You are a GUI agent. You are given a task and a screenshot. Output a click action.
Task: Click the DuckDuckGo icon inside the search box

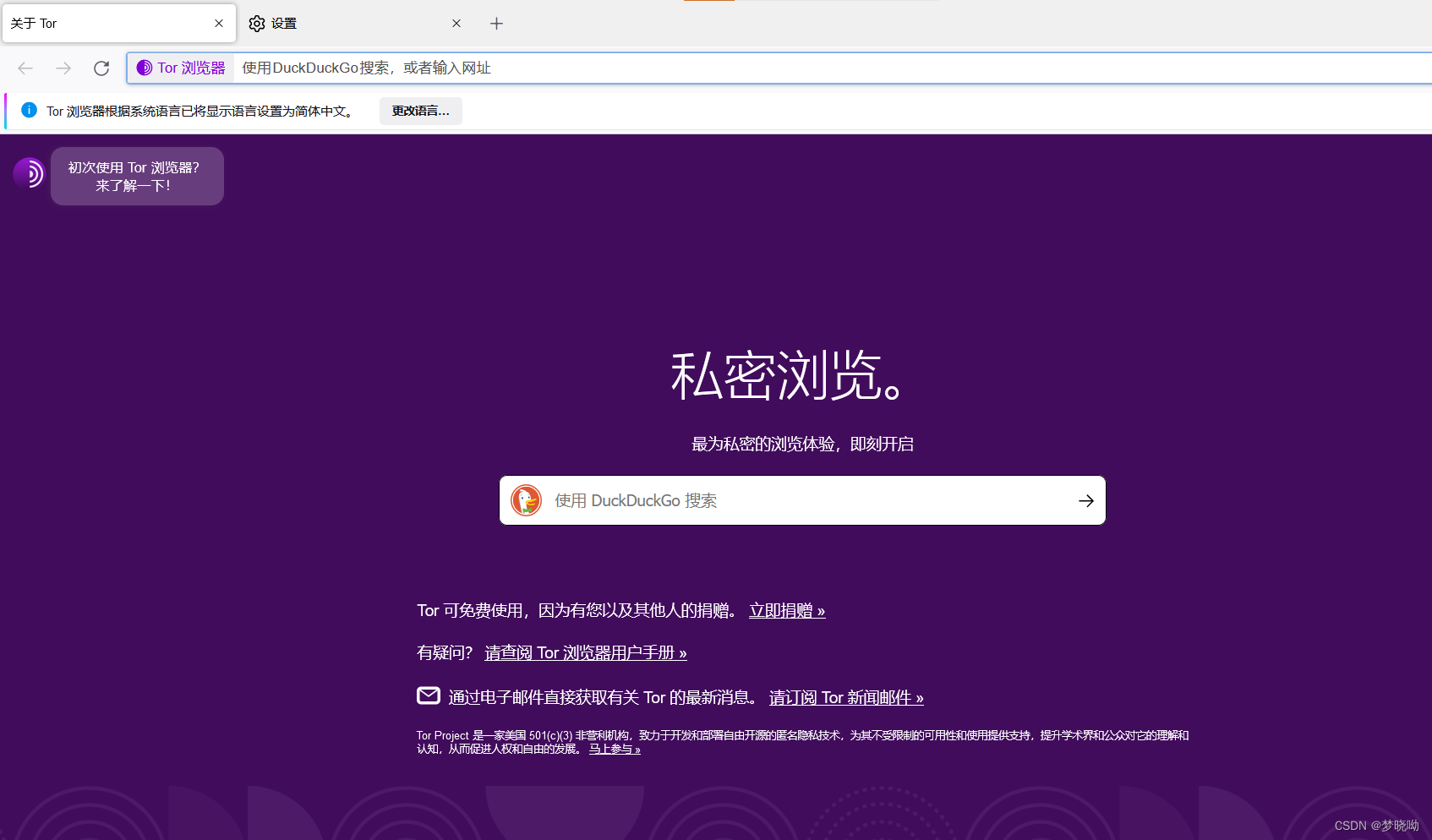(x=526, y=499)
